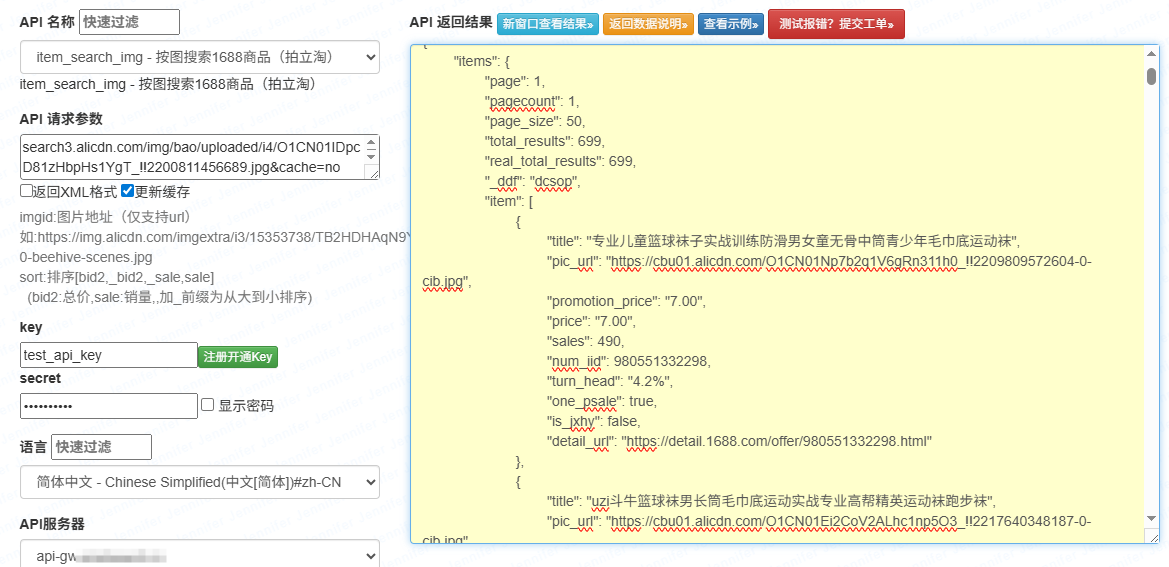
Task: Click the parameters textarea scroll-down arrow
Action: [x=372, y=156]
